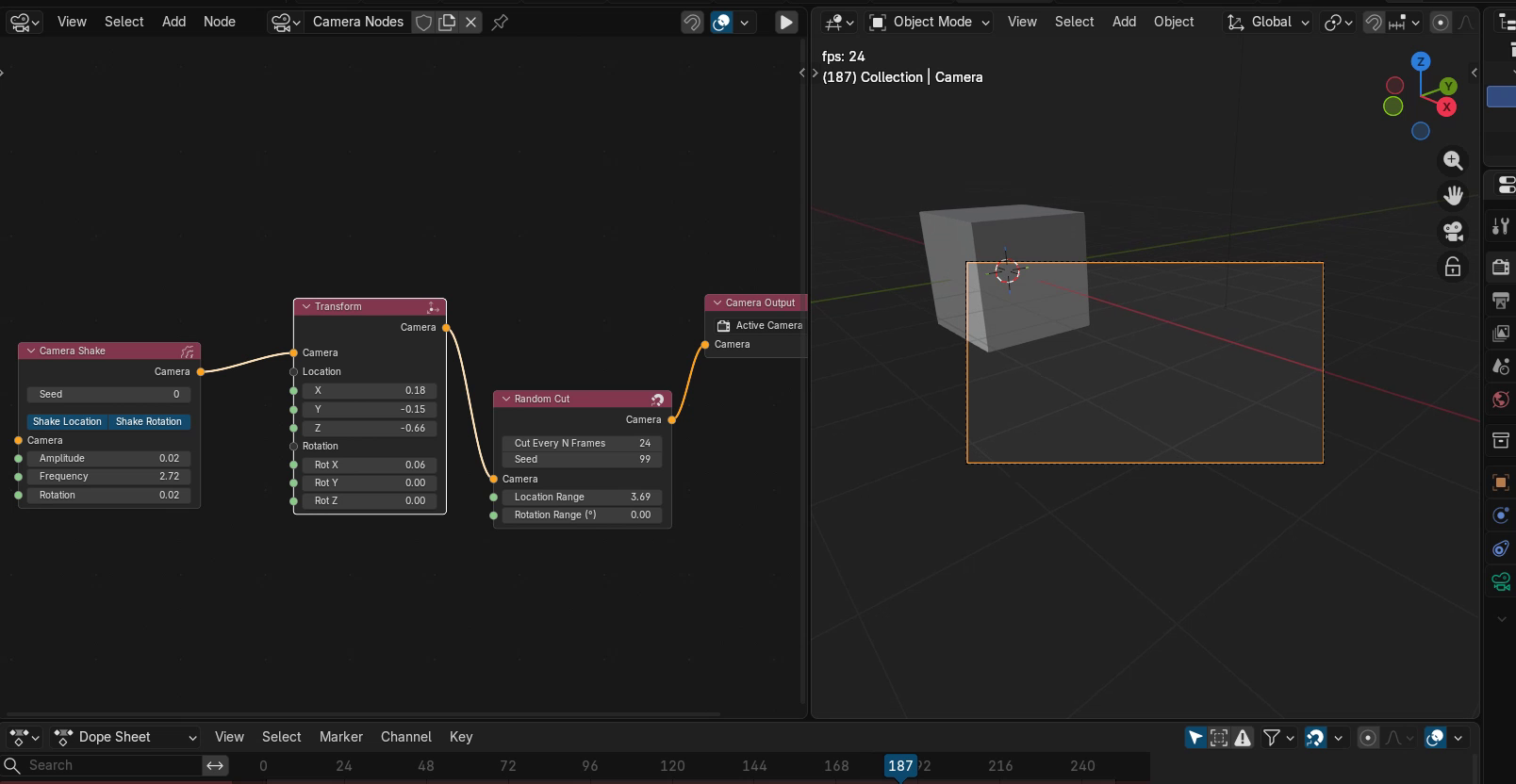Open the Global transform orientation dropdown
1516x784 pixels.
click(x=1268, y=22)
